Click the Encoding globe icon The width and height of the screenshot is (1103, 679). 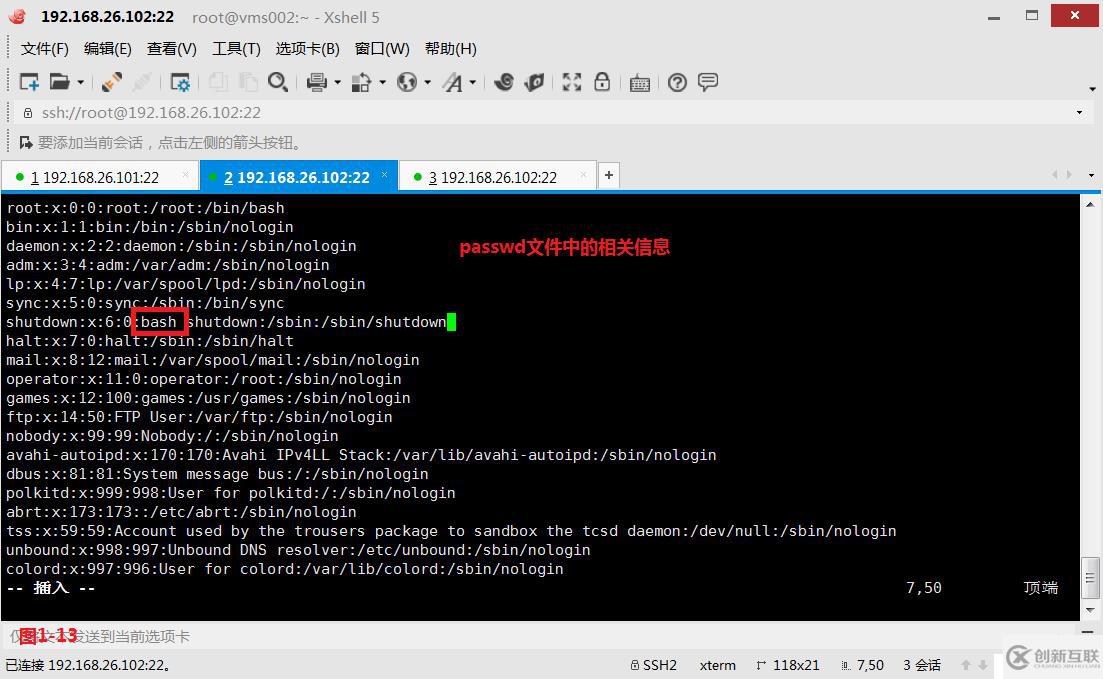(407, 82)
